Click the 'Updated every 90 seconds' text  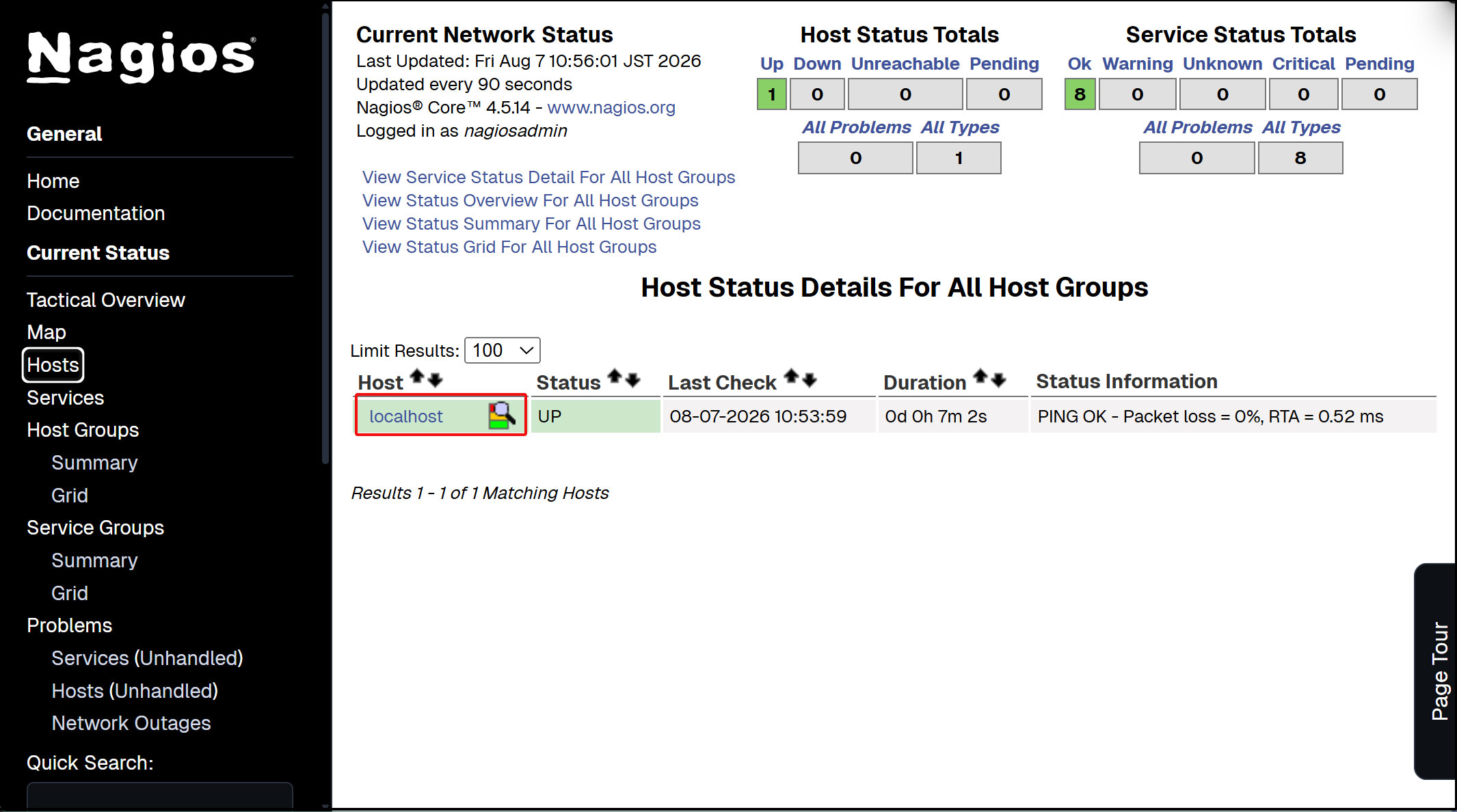(464, 84)
